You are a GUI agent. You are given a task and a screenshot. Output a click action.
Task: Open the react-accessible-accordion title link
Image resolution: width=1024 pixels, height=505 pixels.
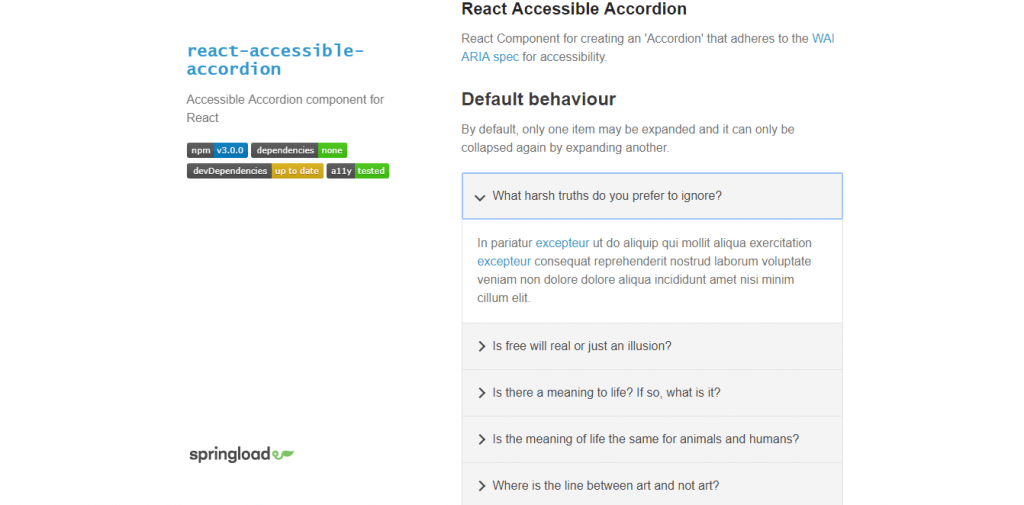pos(275,59)
